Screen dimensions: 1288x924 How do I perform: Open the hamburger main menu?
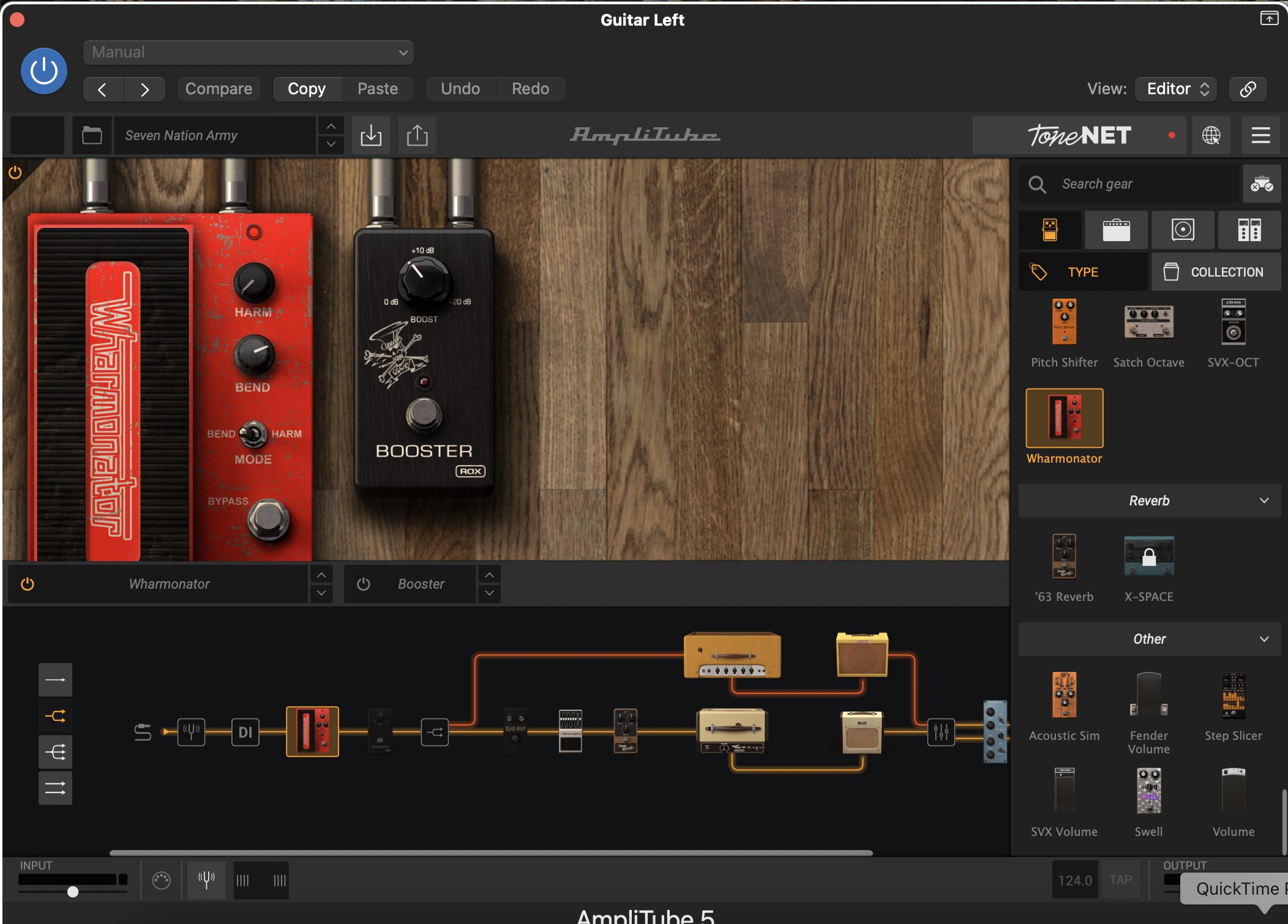[x=1261, y=135]
